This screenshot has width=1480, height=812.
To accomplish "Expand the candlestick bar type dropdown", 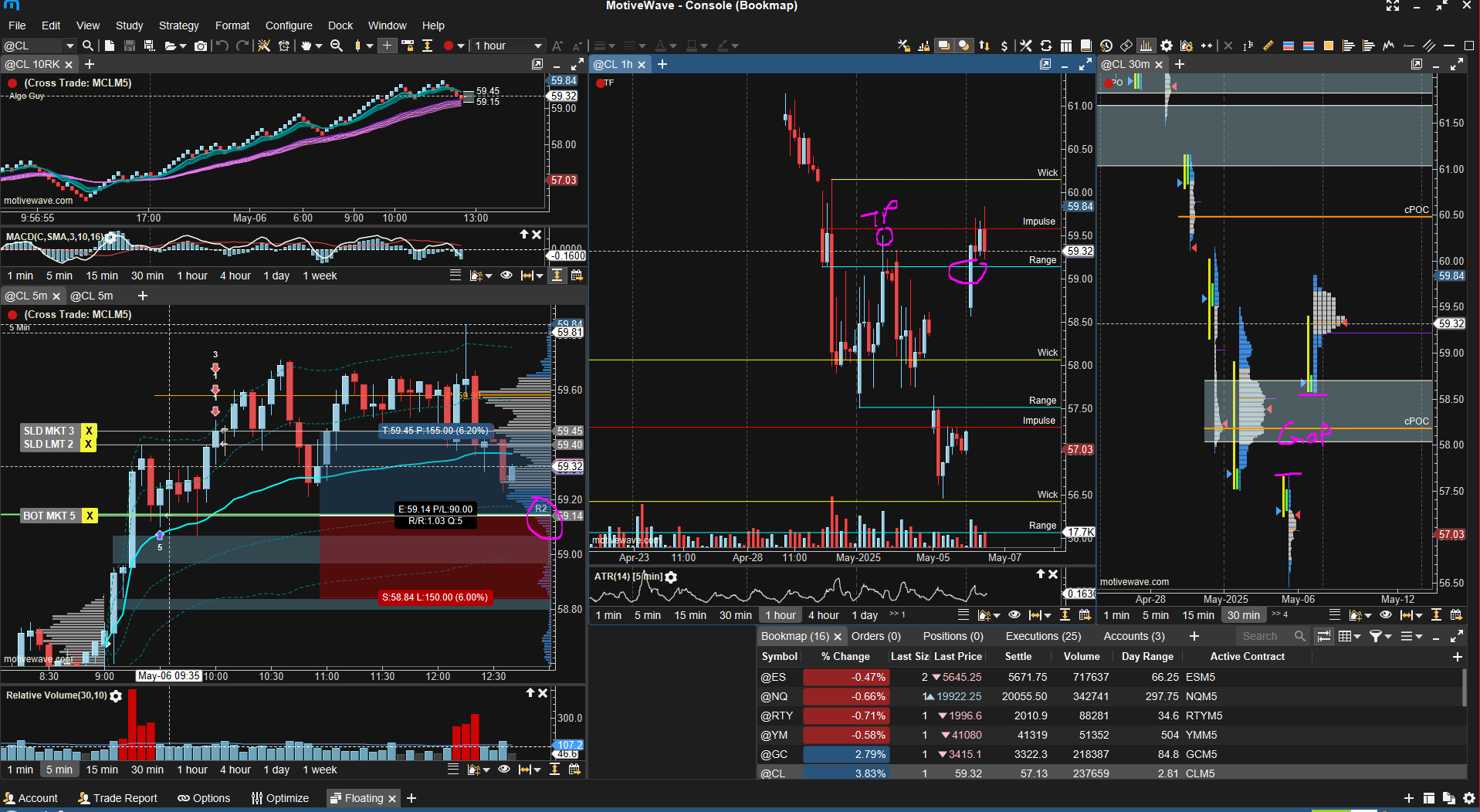I will (x=370, y=46).
